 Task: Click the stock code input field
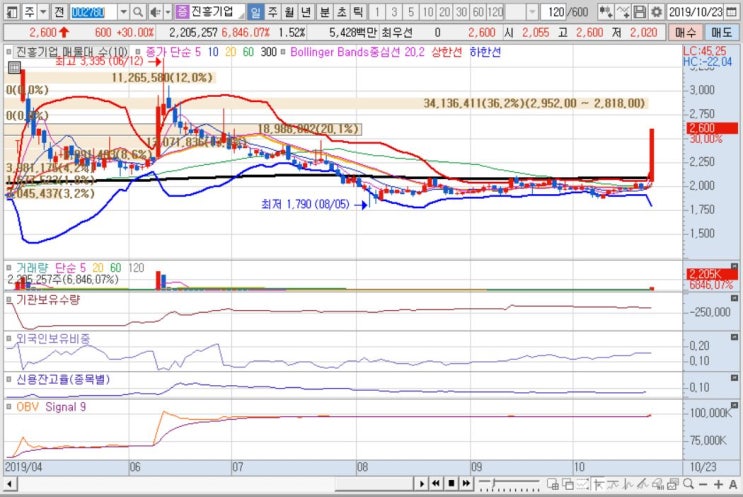(x=93, y=11)
